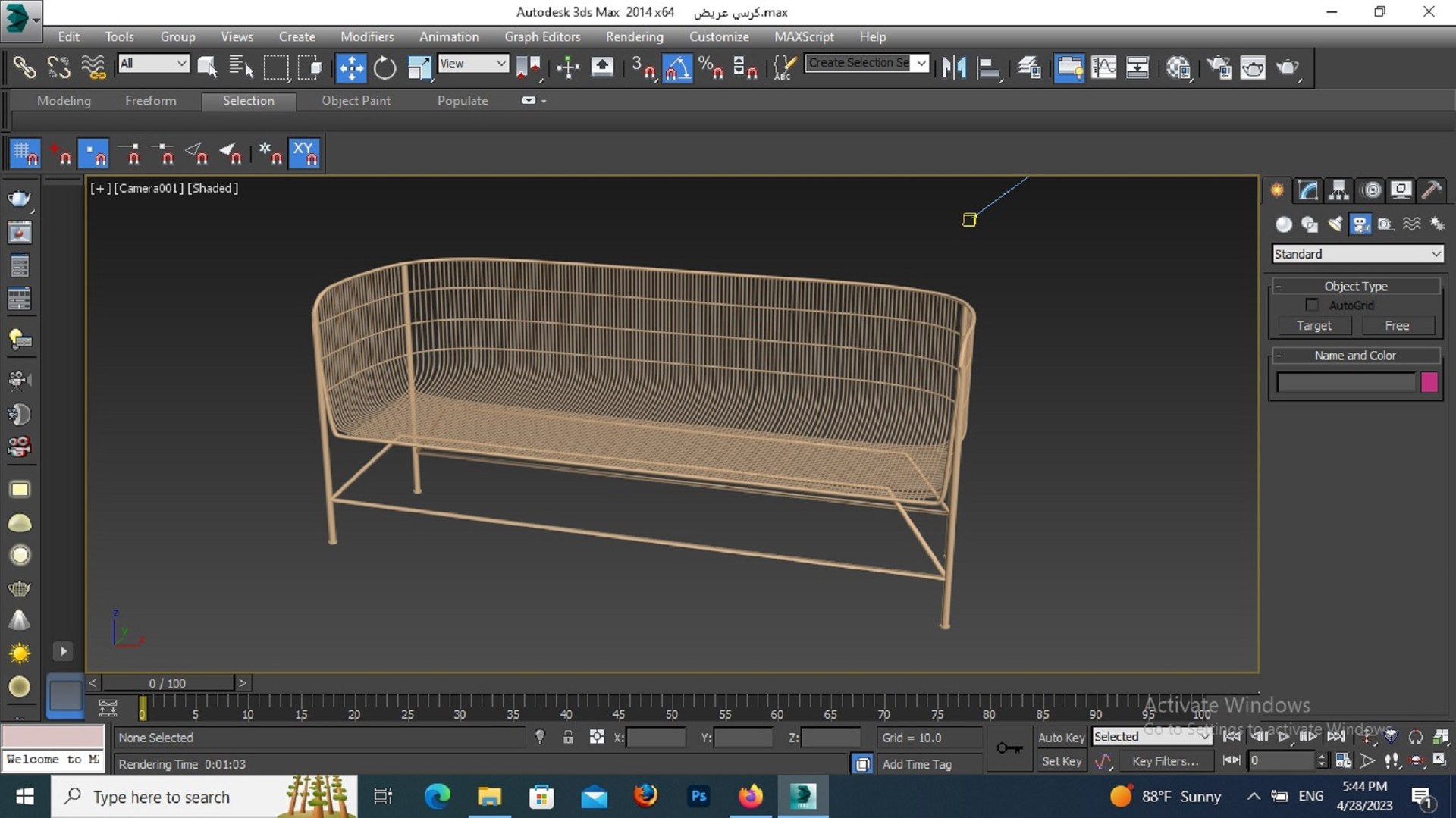Play the animation
The height and width of the screenshot is (818, 1456).
1283,736
